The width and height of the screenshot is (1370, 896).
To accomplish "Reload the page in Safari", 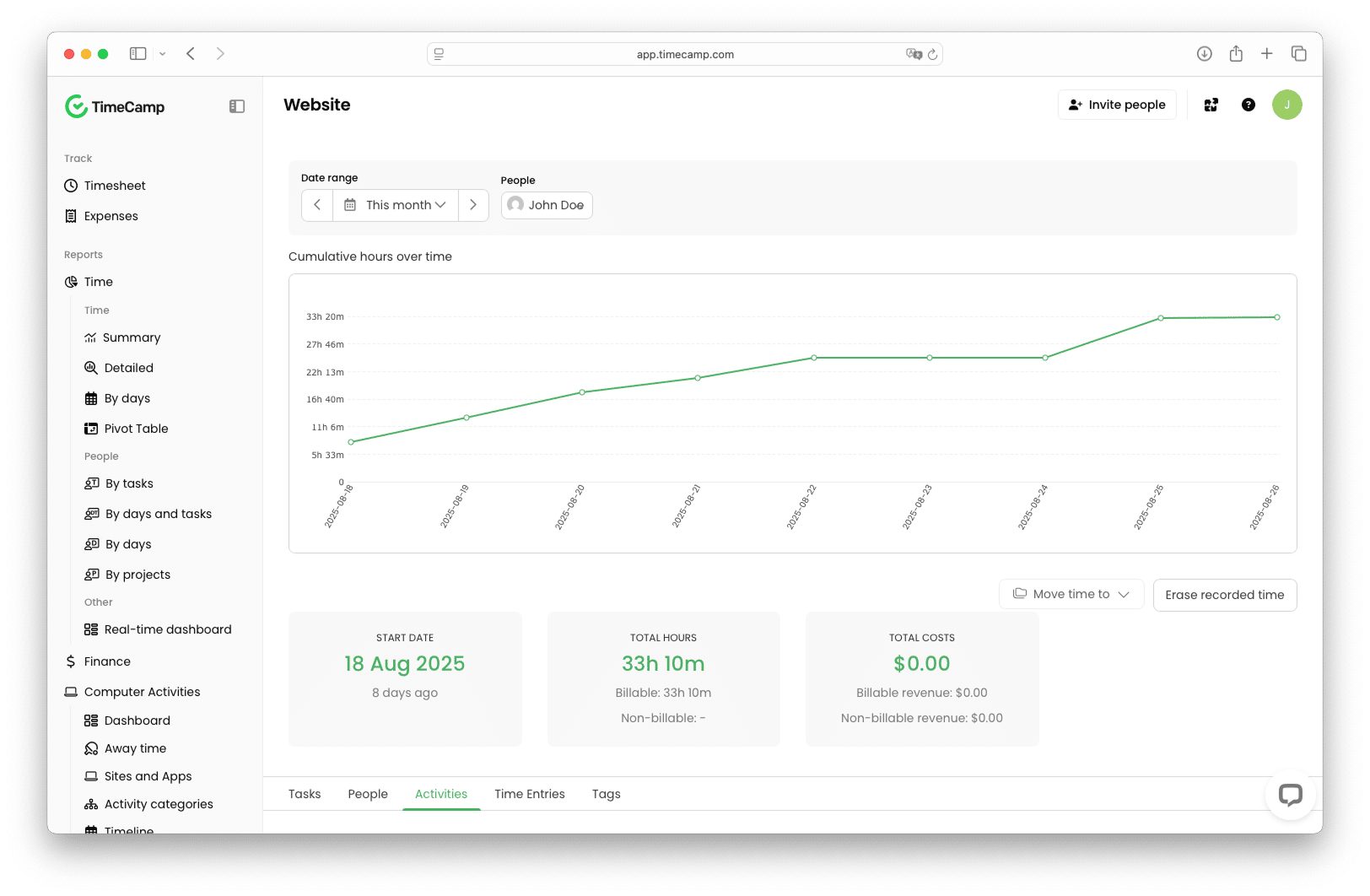I will tap(933, 54).
